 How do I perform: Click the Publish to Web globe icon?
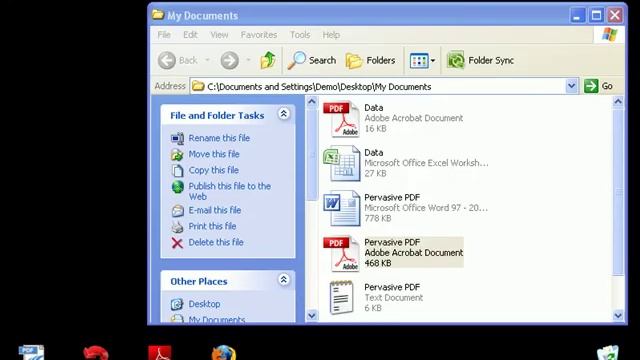(178, 187)
